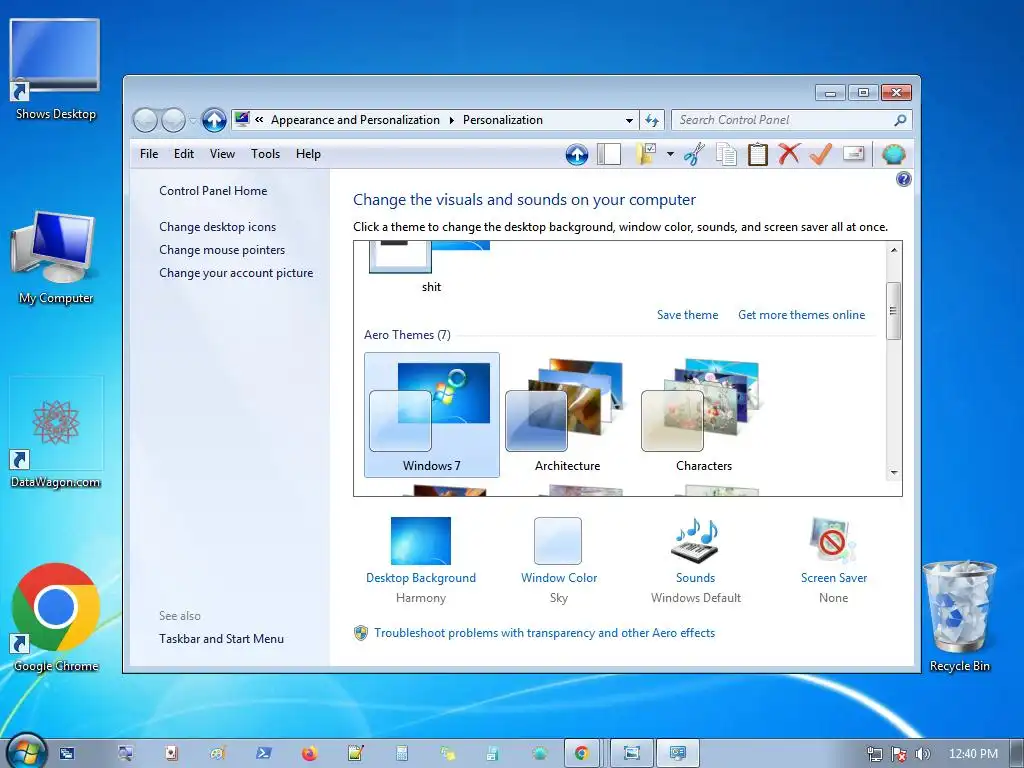Open the Sounds keyboard-and-notes icon

click(696, 541)
